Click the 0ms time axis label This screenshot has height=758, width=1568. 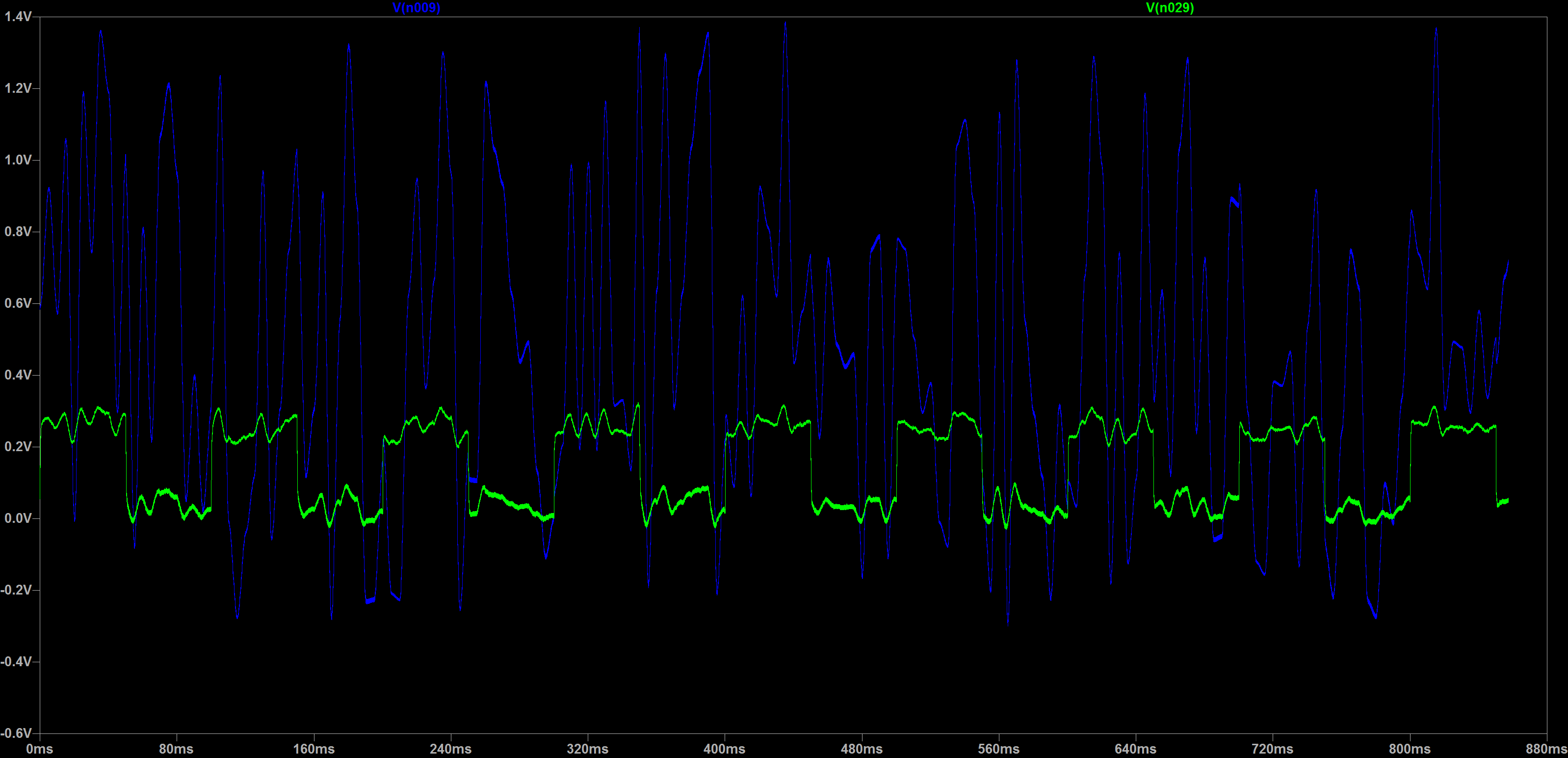coord(40,749)
